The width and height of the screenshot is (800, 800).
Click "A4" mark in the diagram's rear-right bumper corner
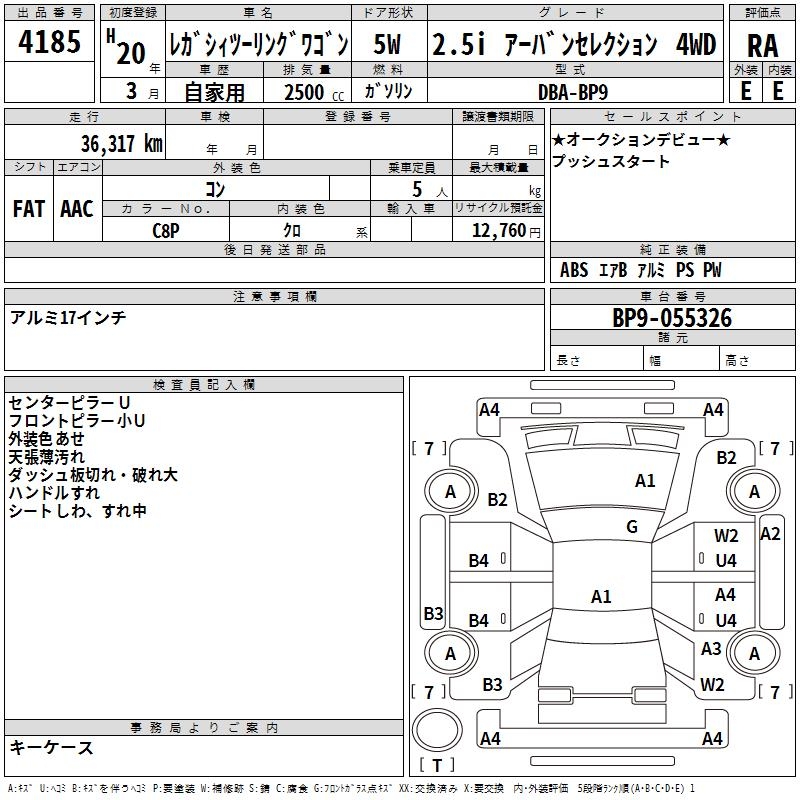click(712, 738)
